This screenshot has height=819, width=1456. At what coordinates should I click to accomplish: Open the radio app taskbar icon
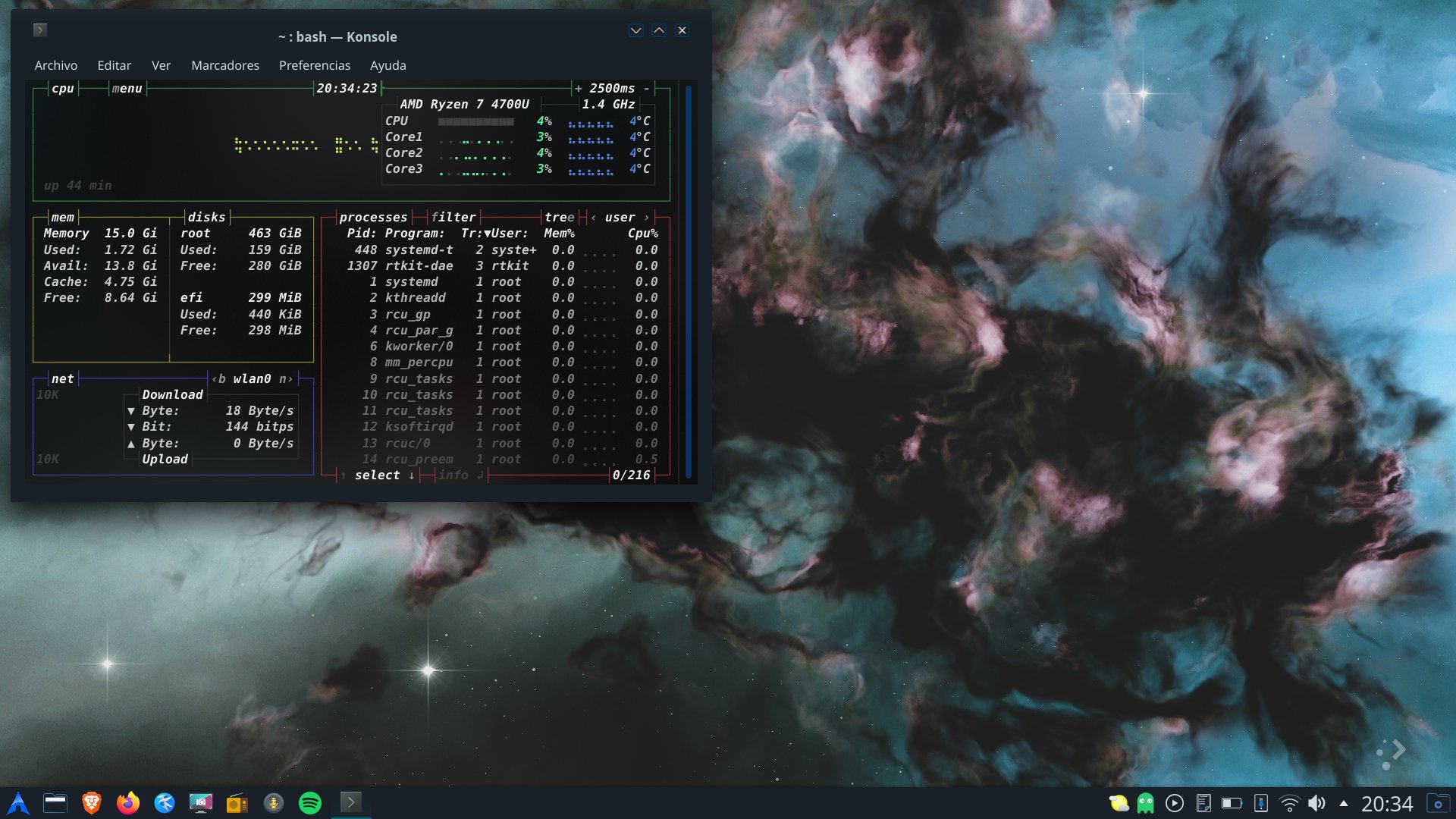click(237, 803)
